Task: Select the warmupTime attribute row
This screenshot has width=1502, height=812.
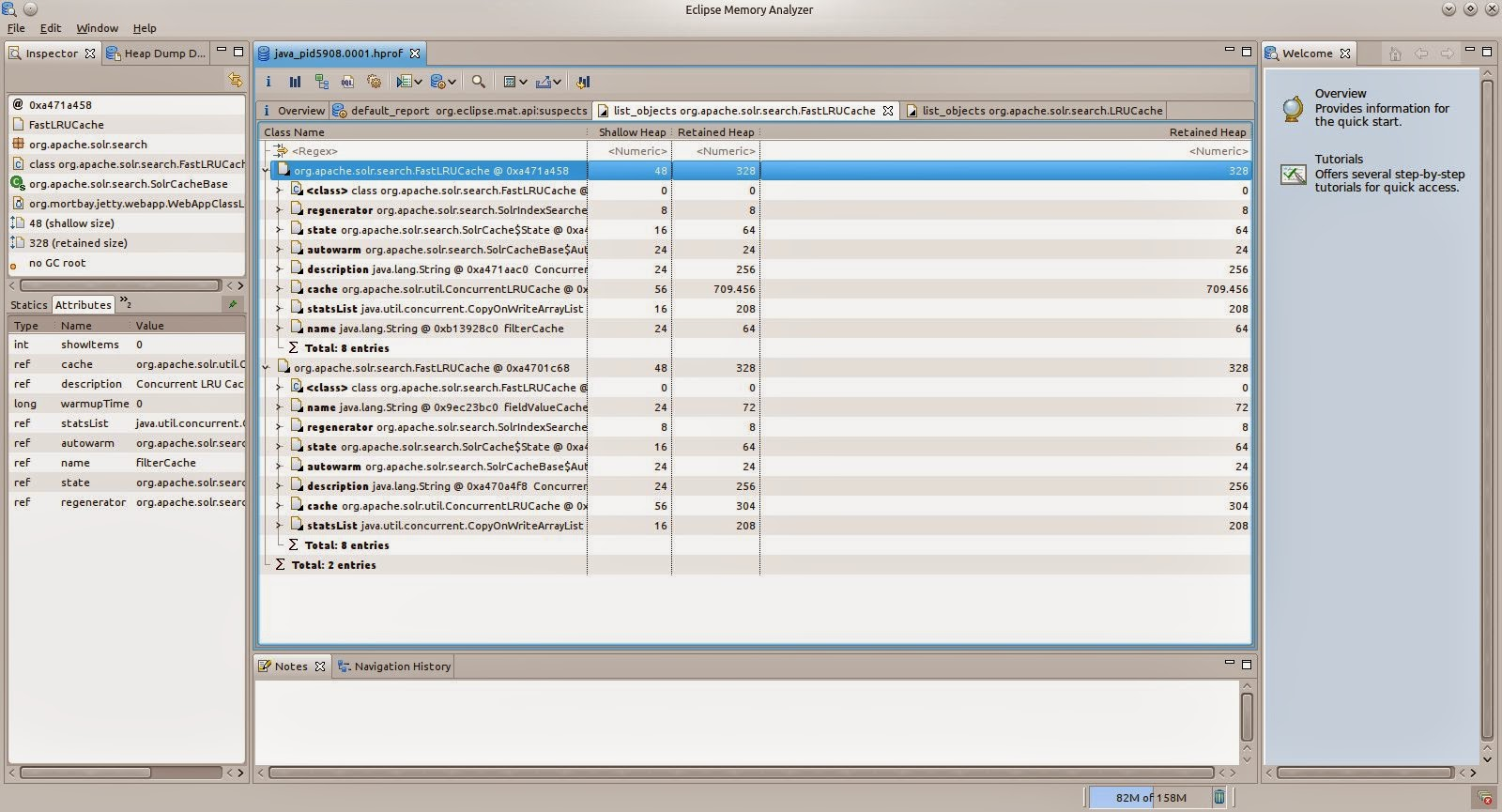Action: pos(127,404)
